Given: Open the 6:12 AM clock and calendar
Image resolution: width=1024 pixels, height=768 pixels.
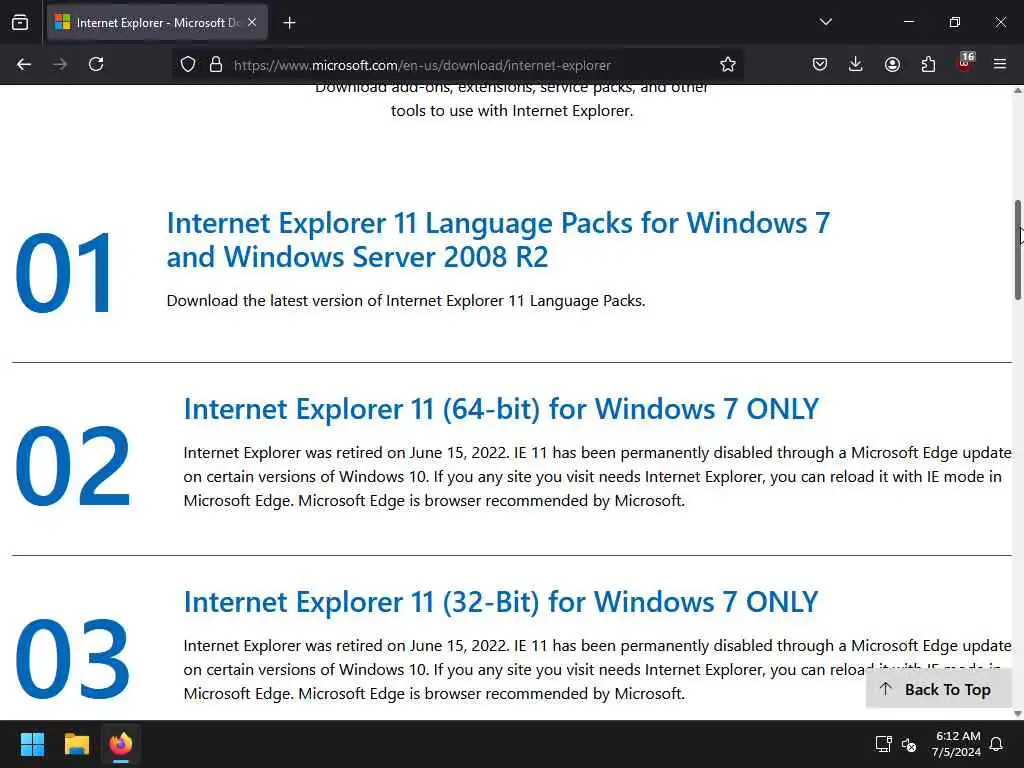Looking at the screenshot, I should [x=956, y=744].
